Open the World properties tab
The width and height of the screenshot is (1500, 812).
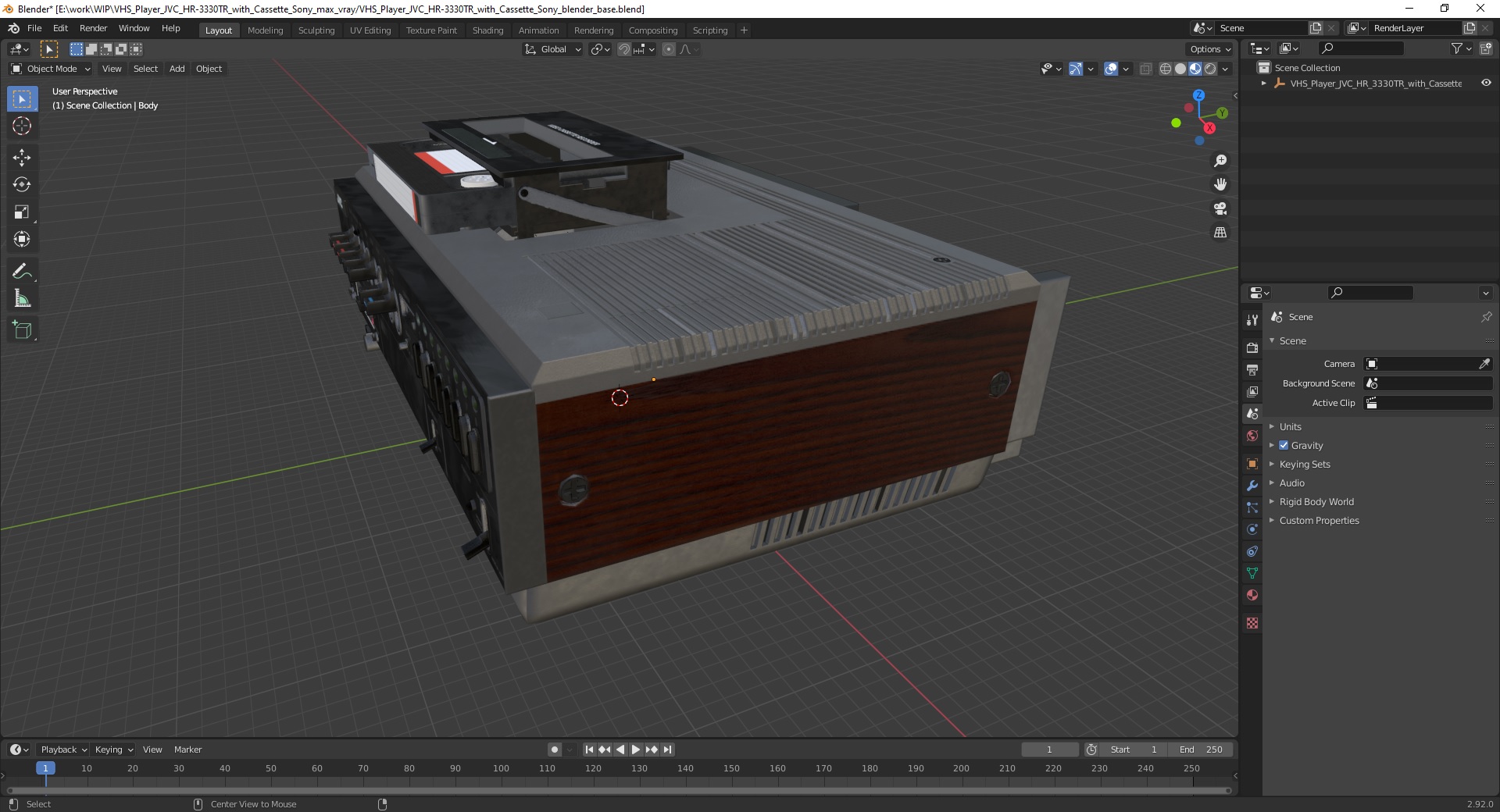point(1252,436)
